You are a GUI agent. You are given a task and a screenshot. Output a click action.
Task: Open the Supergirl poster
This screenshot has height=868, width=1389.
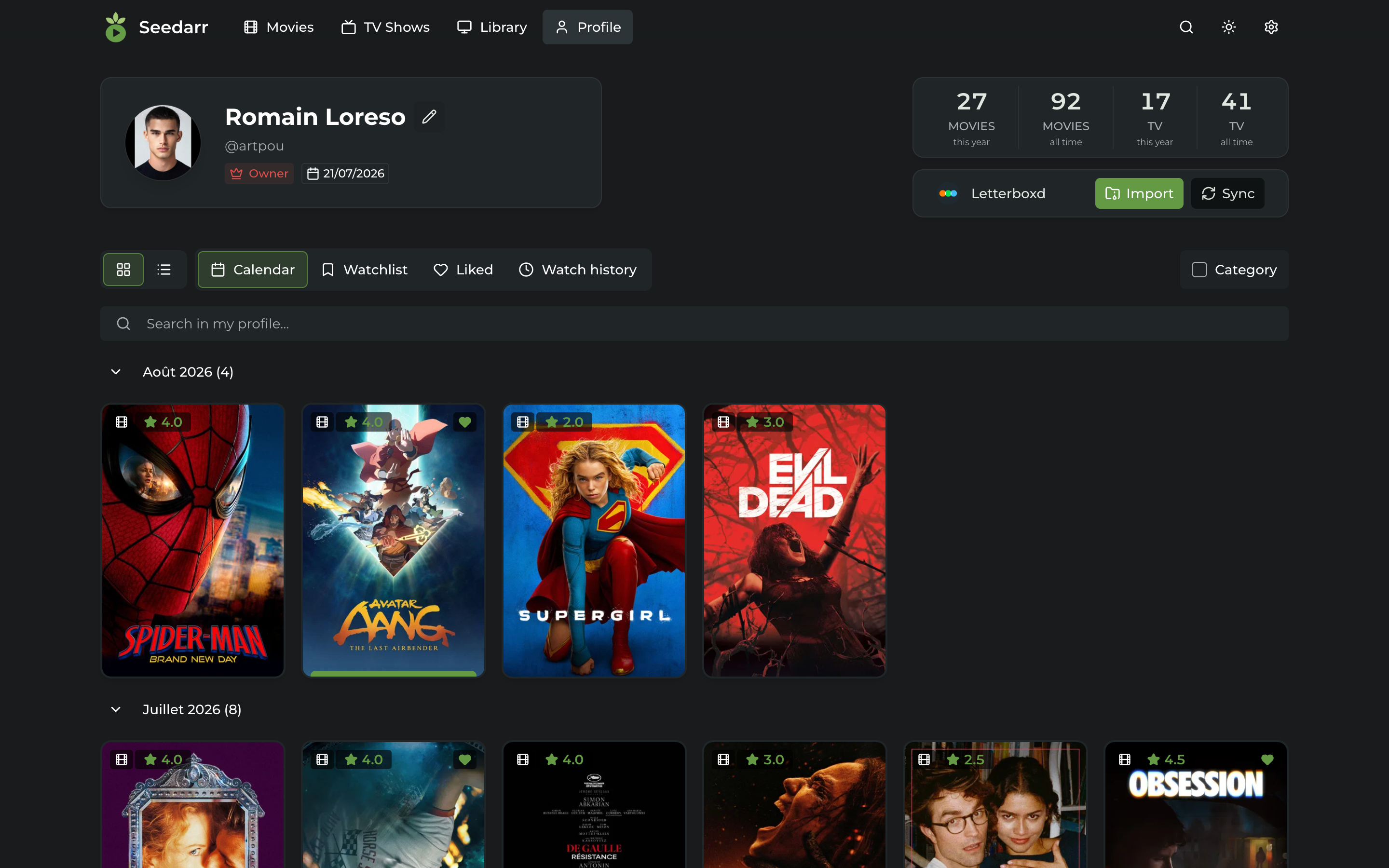point(594,541)
